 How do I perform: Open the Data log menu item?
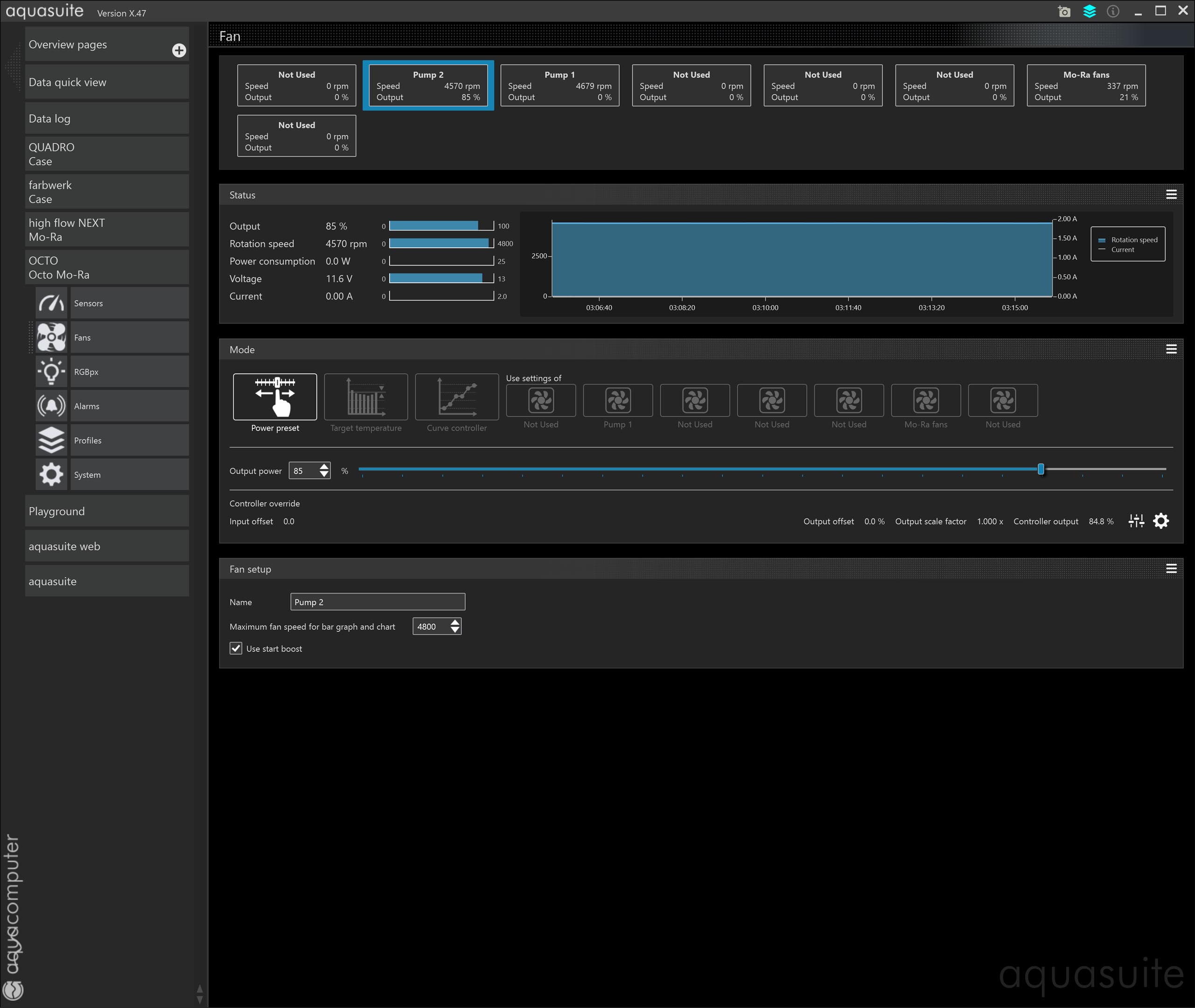(107, 119)
